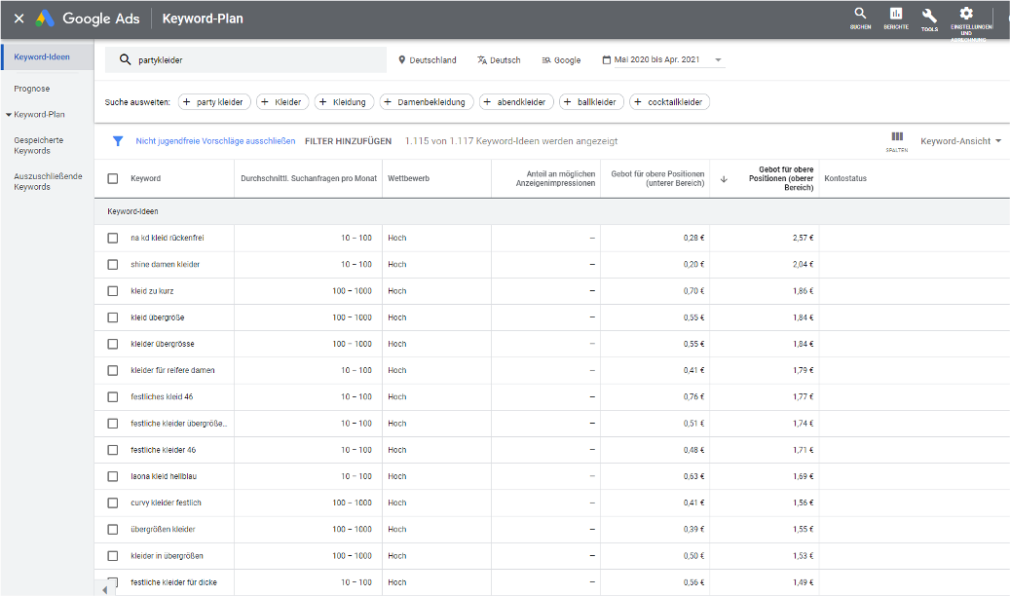Click FILTER HINZUFÜGEN button

[348, 141]
